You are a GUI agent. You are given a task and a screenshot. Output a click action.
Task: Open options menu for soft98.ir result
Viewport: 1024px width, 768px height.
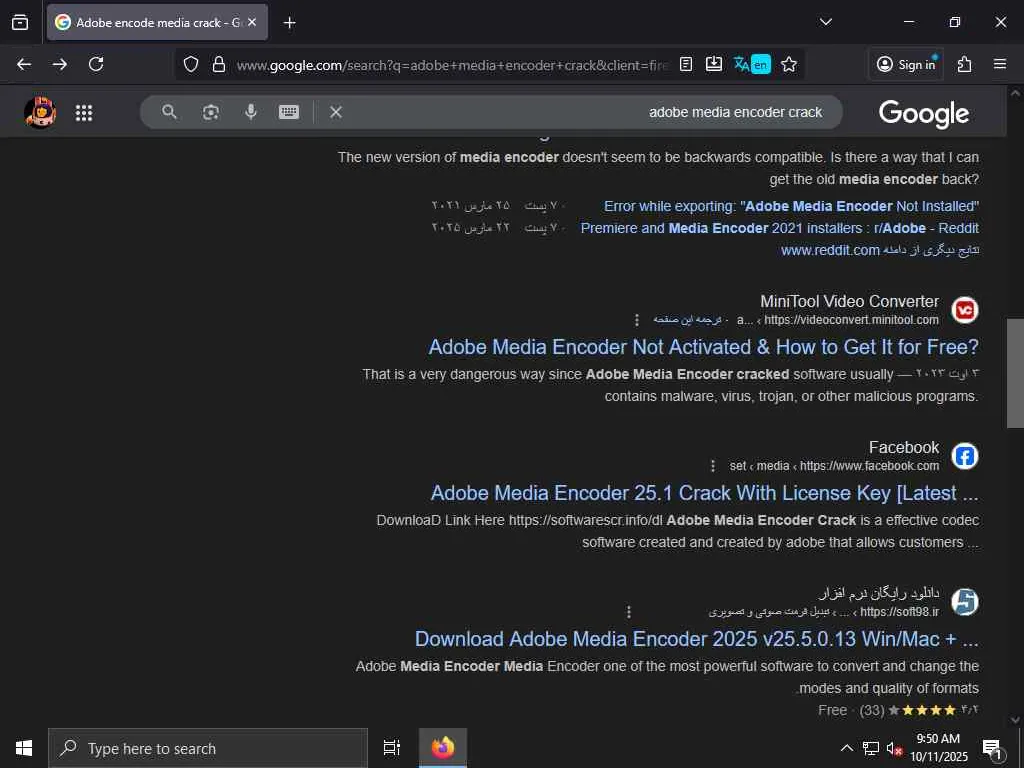coord(628,612)
